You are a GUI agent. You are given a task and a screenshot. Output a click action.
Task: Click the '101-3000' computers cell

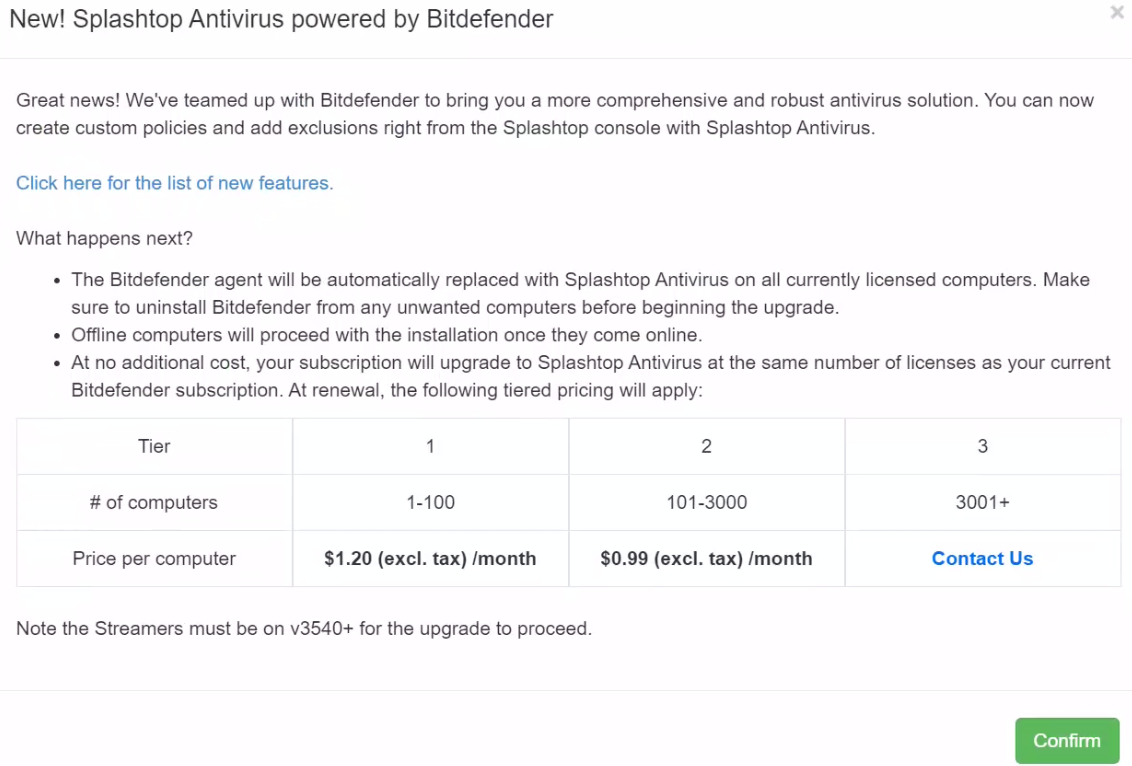pos(706,502)
